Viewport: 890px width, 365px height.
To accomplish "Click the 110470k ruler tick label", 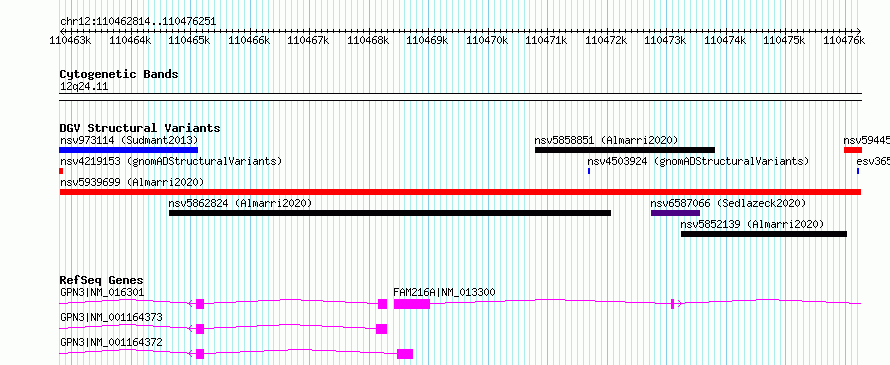I will click(486, 40).
